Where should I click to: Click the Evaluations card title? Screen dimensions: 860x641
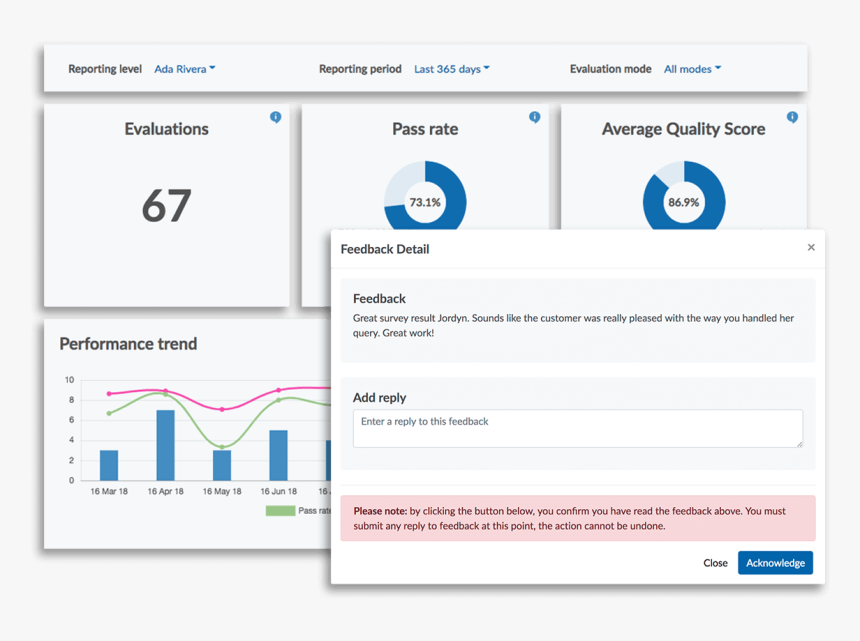(167, 129)
